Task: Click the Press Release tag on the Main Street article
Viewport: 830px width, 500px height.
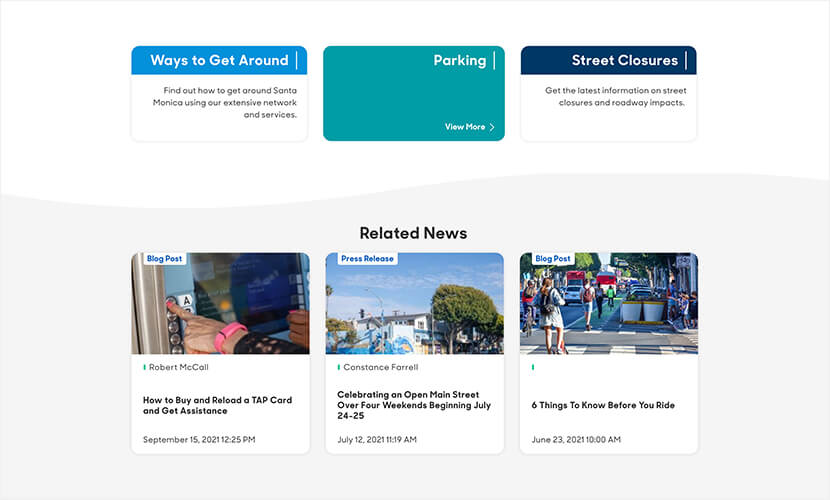Action: click(x=367, y=259)
